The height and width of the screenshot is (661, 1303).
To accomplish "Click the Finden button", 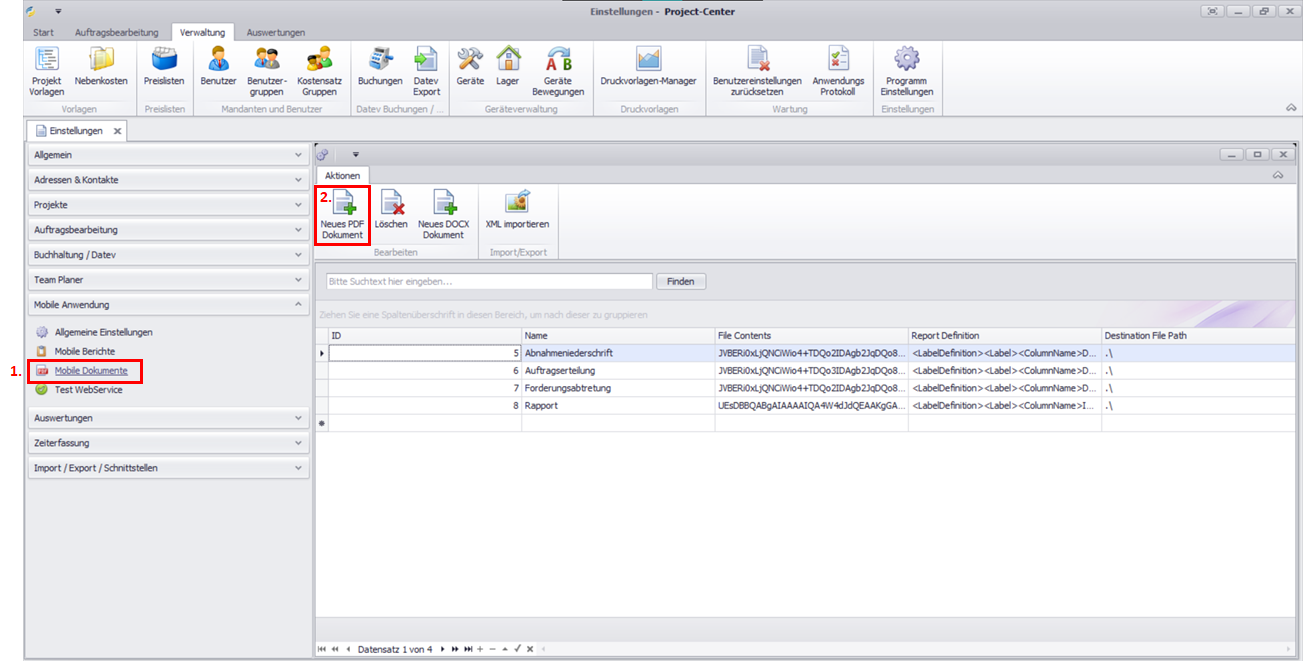I will [680, 282].
